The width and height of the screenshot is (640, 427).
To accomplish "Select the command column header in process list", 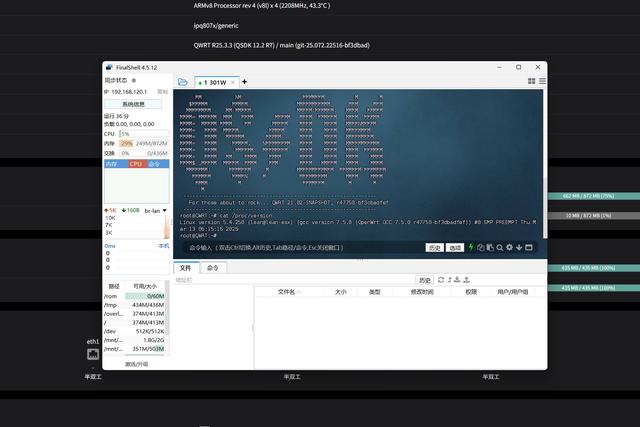I will (158, 164).
